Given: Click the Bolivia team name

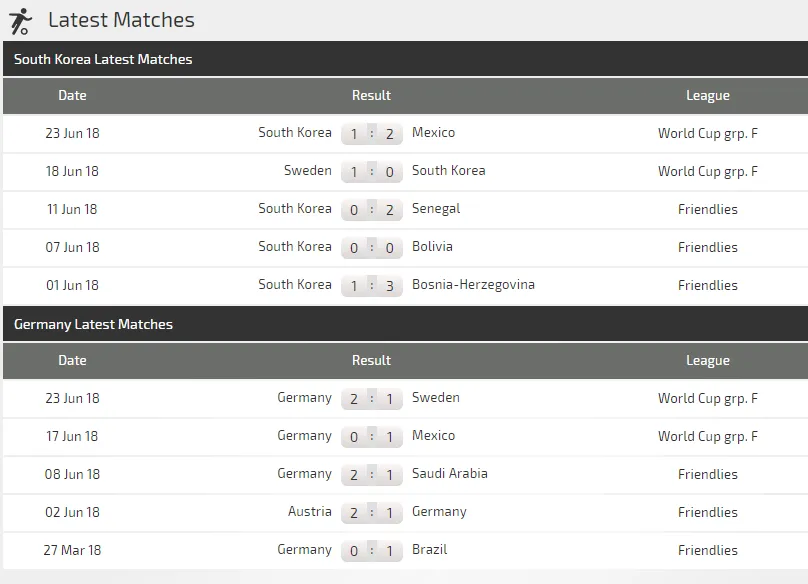Looking at the screenshot, I should pyautogui.click(x=432, y=247).
